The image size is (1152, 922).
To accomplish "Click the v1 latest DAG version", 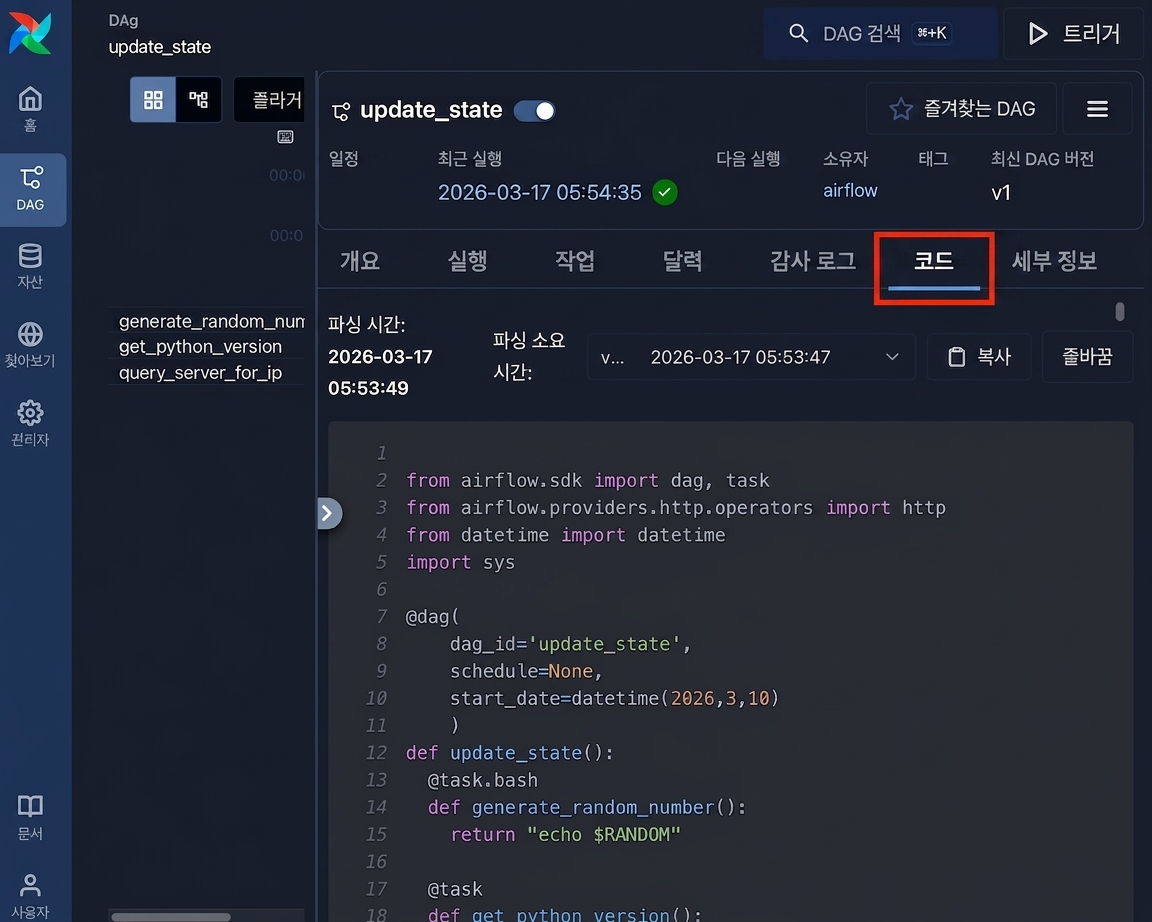I will tap(1001, 193).
